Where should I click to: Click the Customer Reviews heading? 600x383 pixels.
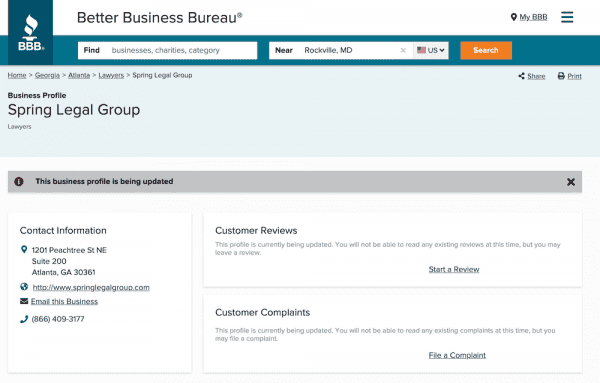[x=256, y=231]
